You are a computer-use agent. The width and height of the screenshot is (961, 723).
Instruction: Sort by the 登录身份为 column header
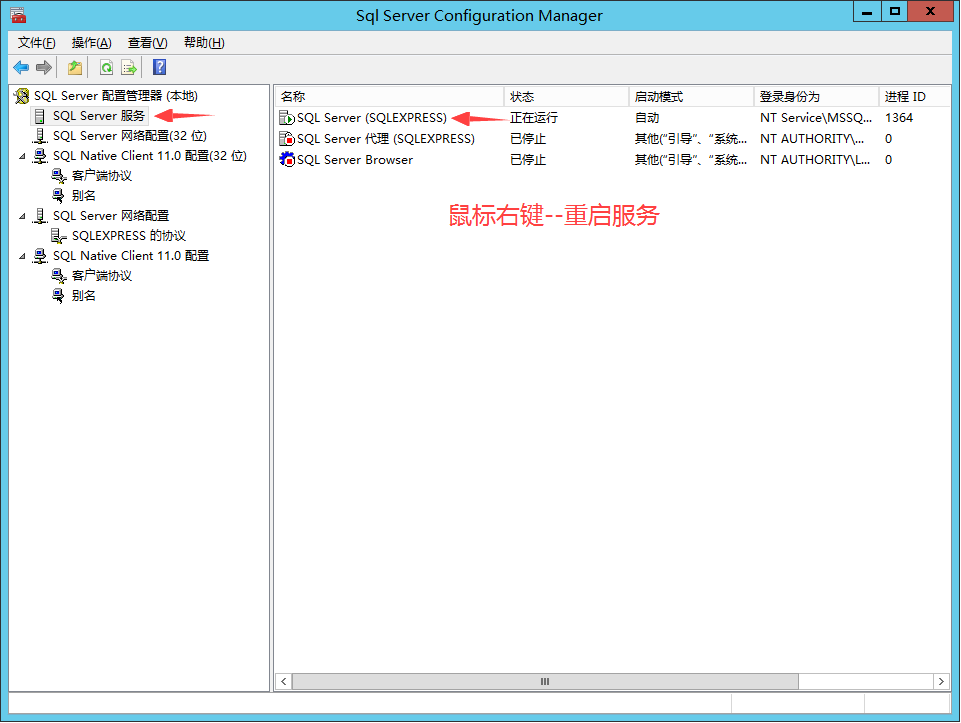tap(817, 97)
